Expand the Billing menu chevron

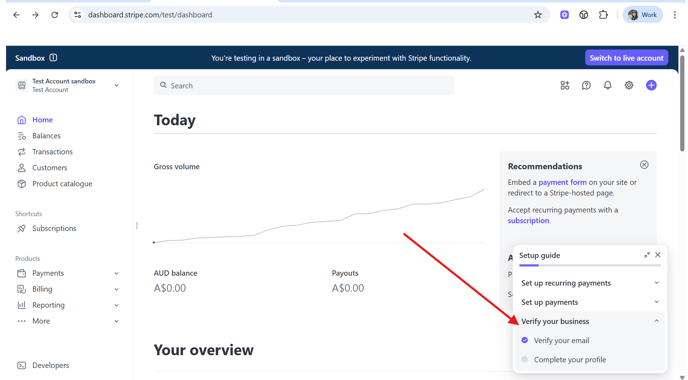116,289
